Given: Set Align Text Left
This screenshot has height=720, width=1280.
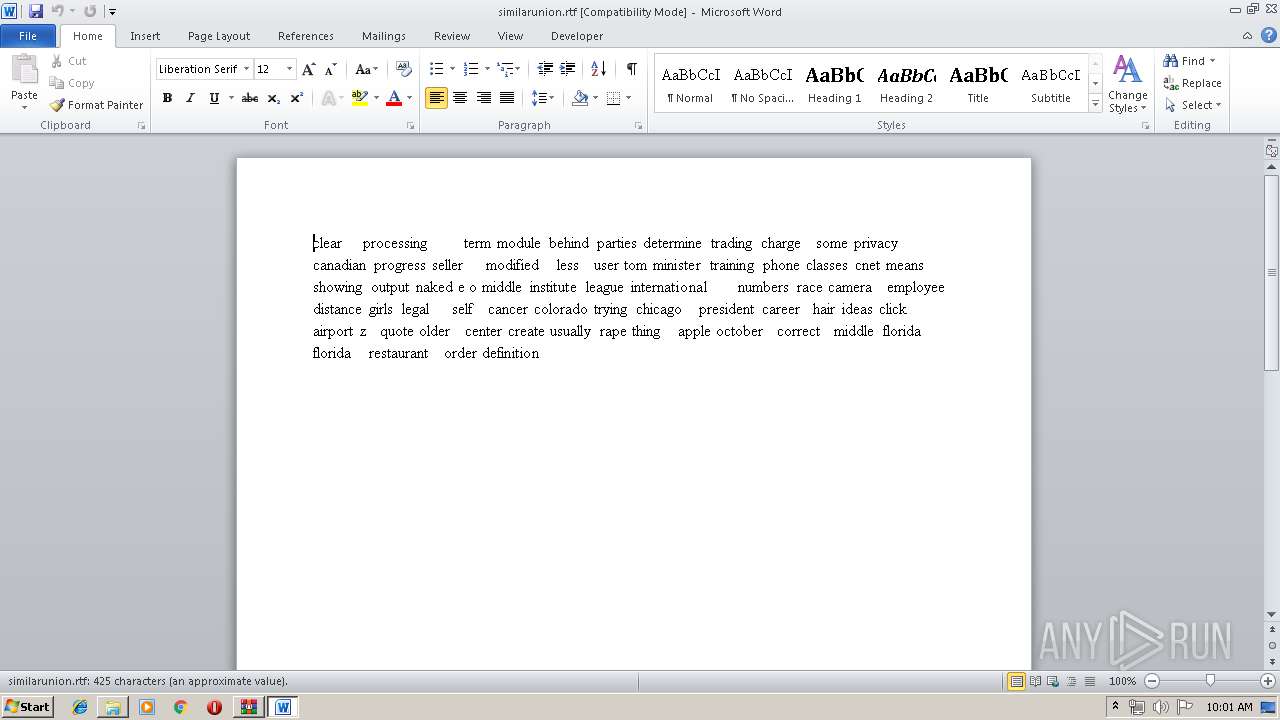Looking at the screenshot, I should [x=436, y=98].
